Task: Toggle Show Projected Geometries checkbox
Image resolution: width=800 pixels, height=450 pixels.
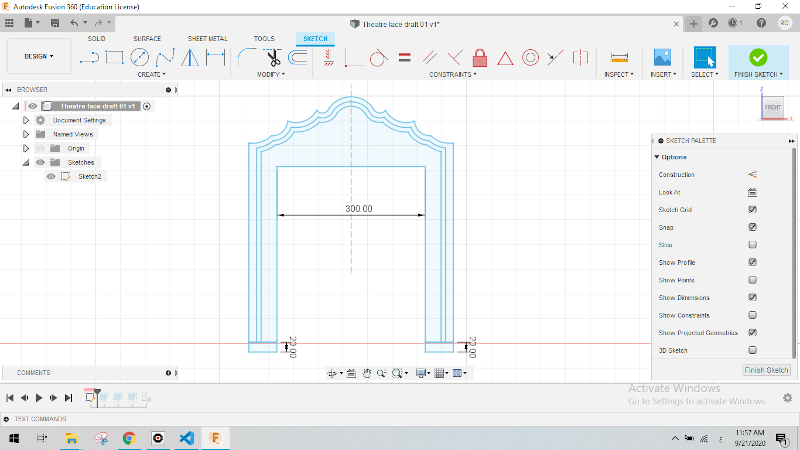Action: pyautogui.click(x=752, y=333)
